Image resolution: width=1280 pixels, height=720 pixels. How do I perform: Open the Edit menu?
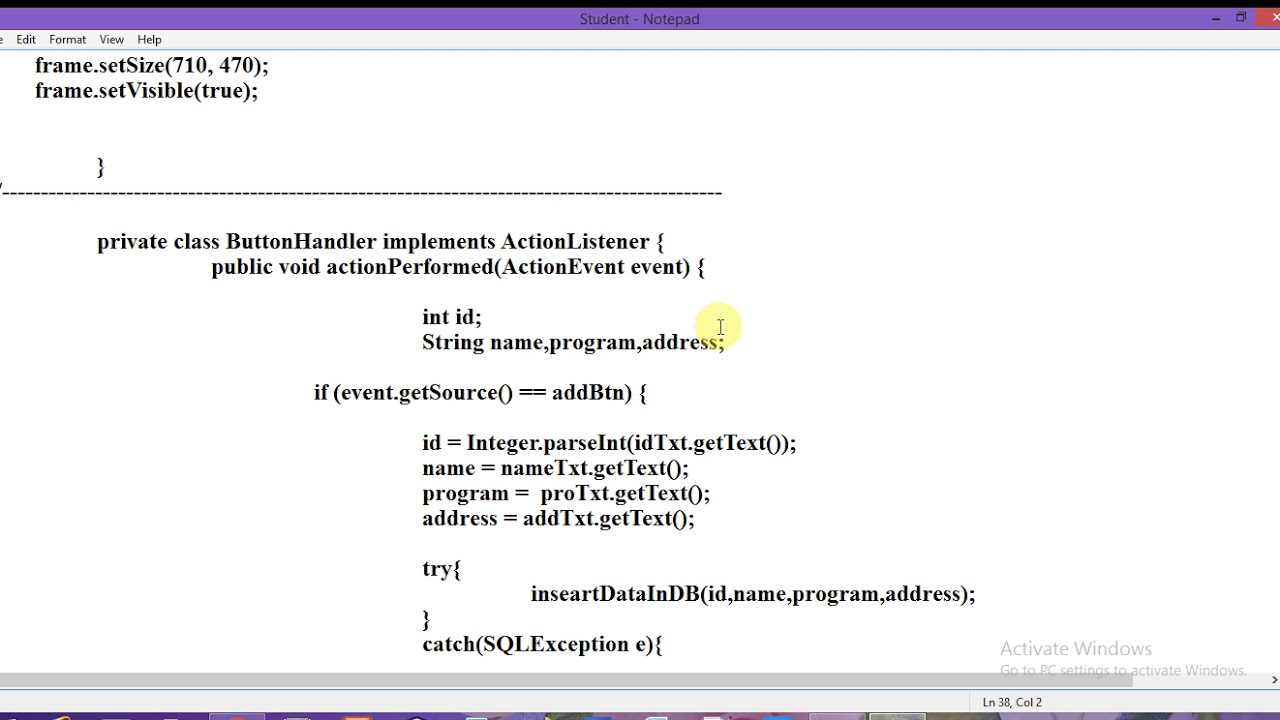tap(26, 39)
